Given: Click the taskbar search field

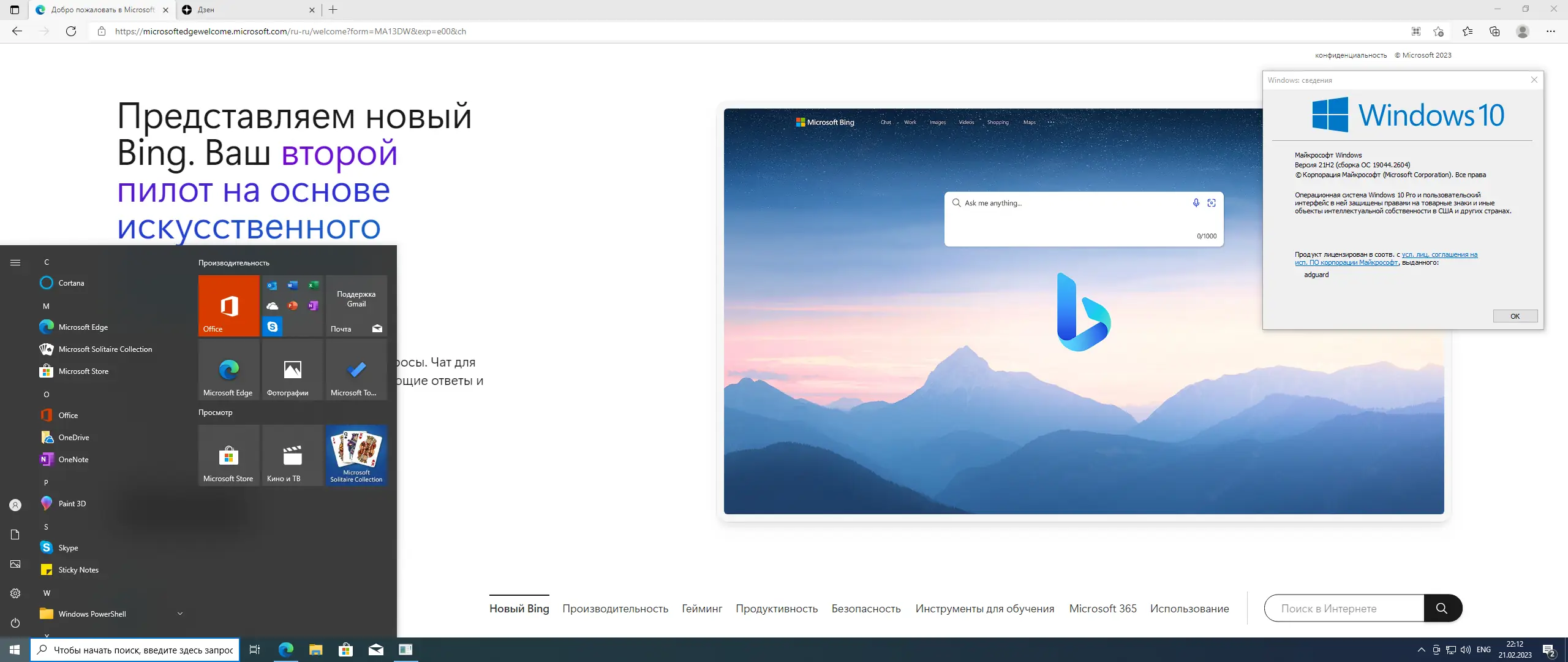Looking at the screenshot, I should click(x=135, y=650).
